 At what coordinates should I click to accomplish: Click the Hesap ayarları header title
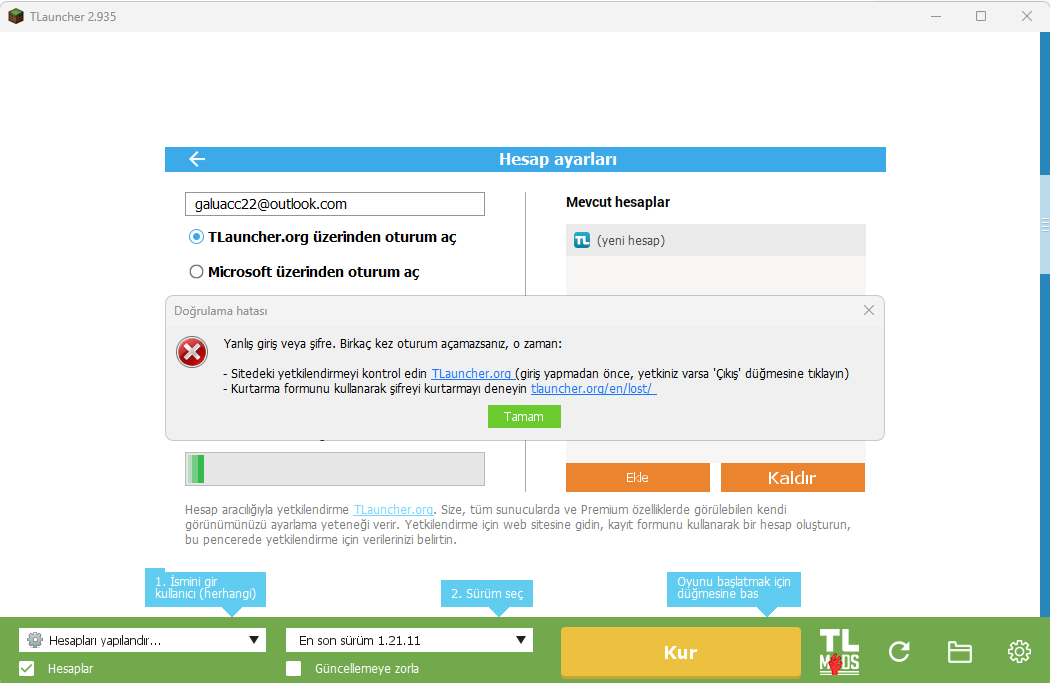pyautogui.click(x=558, y=159)
